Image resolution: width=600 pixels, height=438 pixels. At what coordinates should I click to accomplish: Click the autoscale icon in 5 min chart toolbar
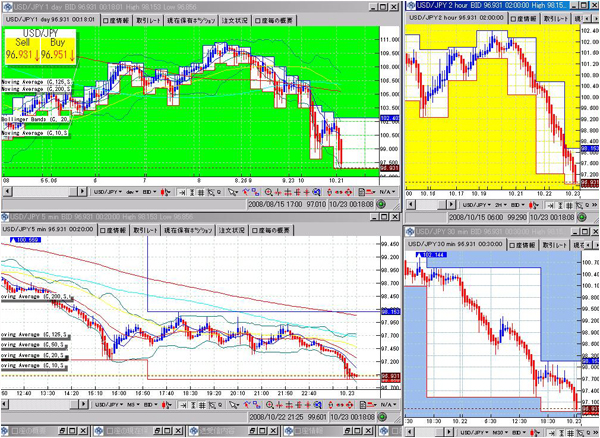[212, 404]
